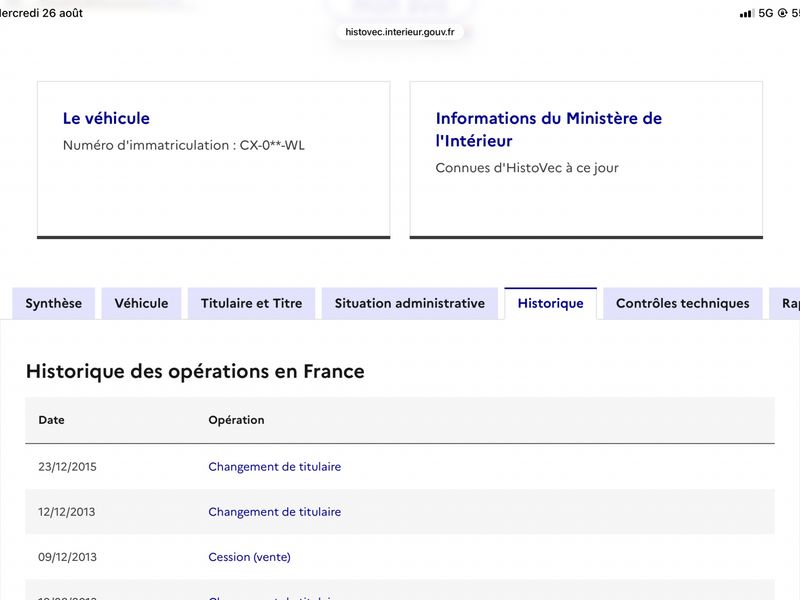The width and height of the screenshot is (800, 600).
Task: Tap the histovec.interieur.gouv.fr address bar
Action: click(400, 32)
